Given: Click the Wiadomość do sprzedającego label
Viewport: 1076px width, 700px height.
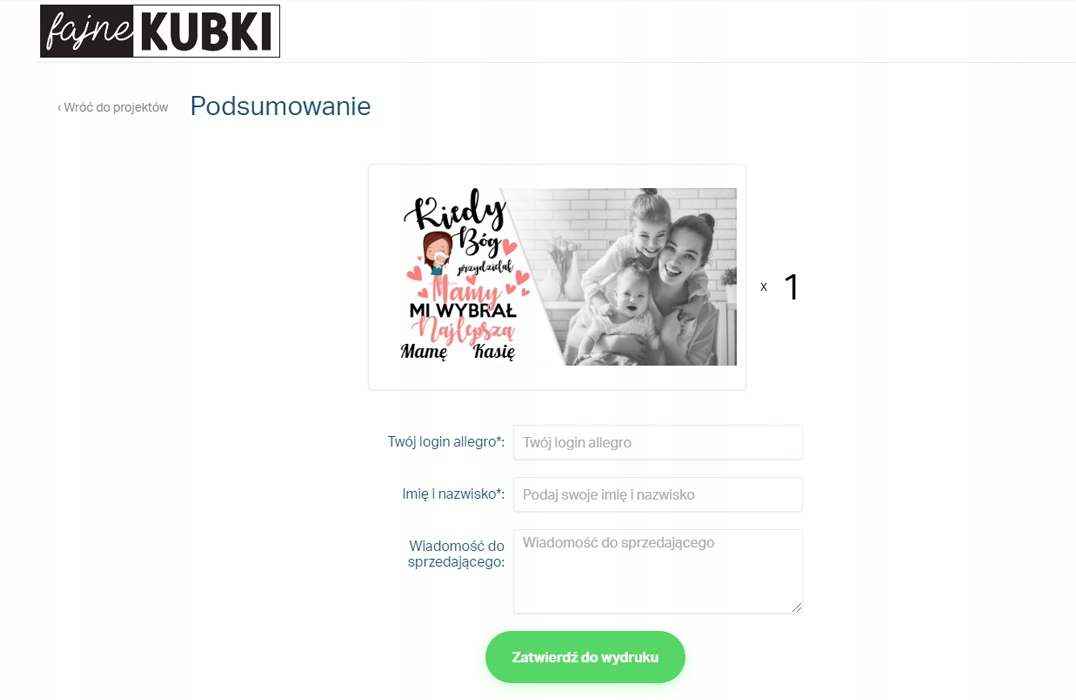Looking at the screenshot, I should pyautogui.click(x=456, y=554).
